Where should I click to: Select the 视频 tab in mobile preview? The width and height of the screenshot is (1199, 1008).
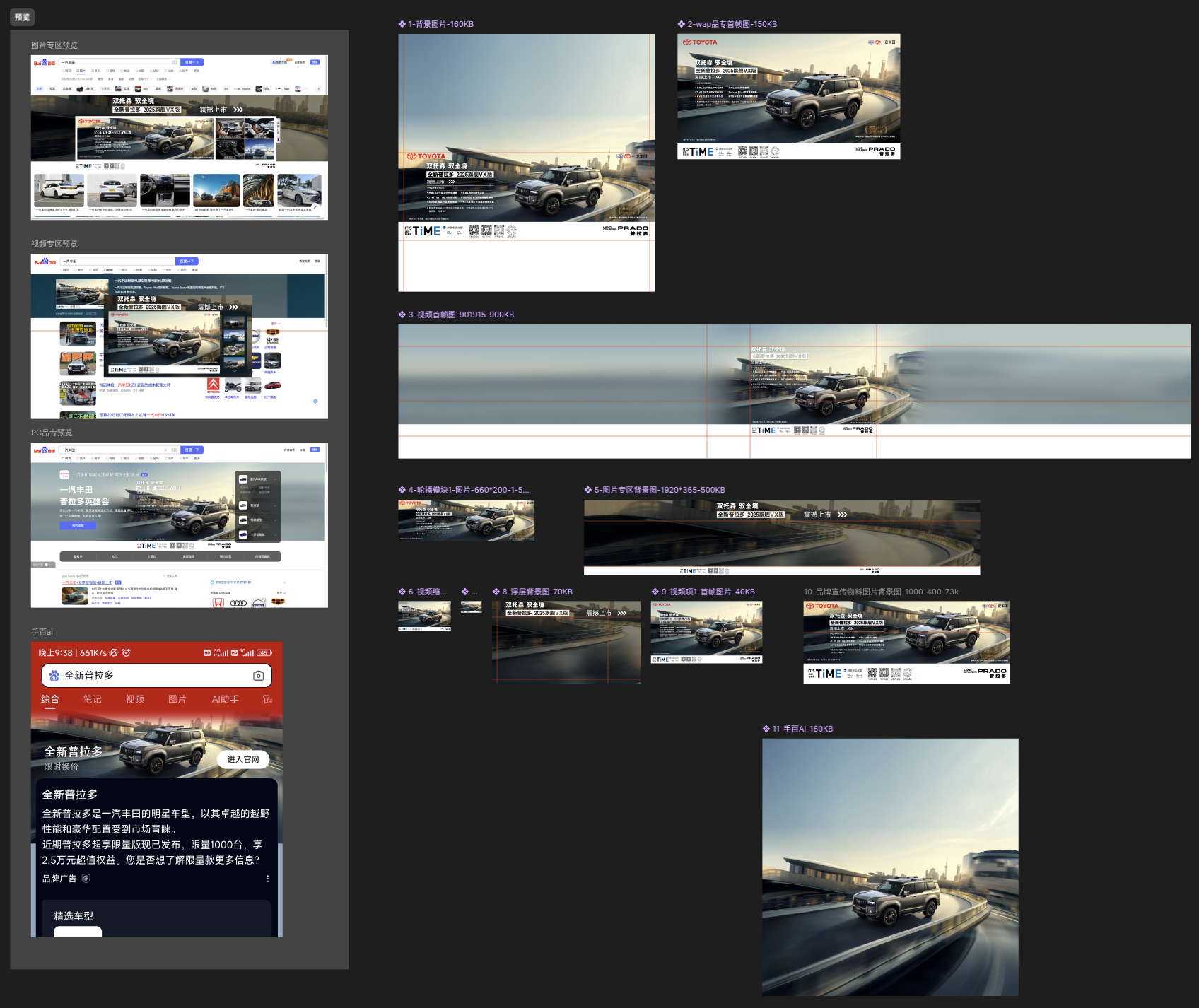(x=135, y=699)
